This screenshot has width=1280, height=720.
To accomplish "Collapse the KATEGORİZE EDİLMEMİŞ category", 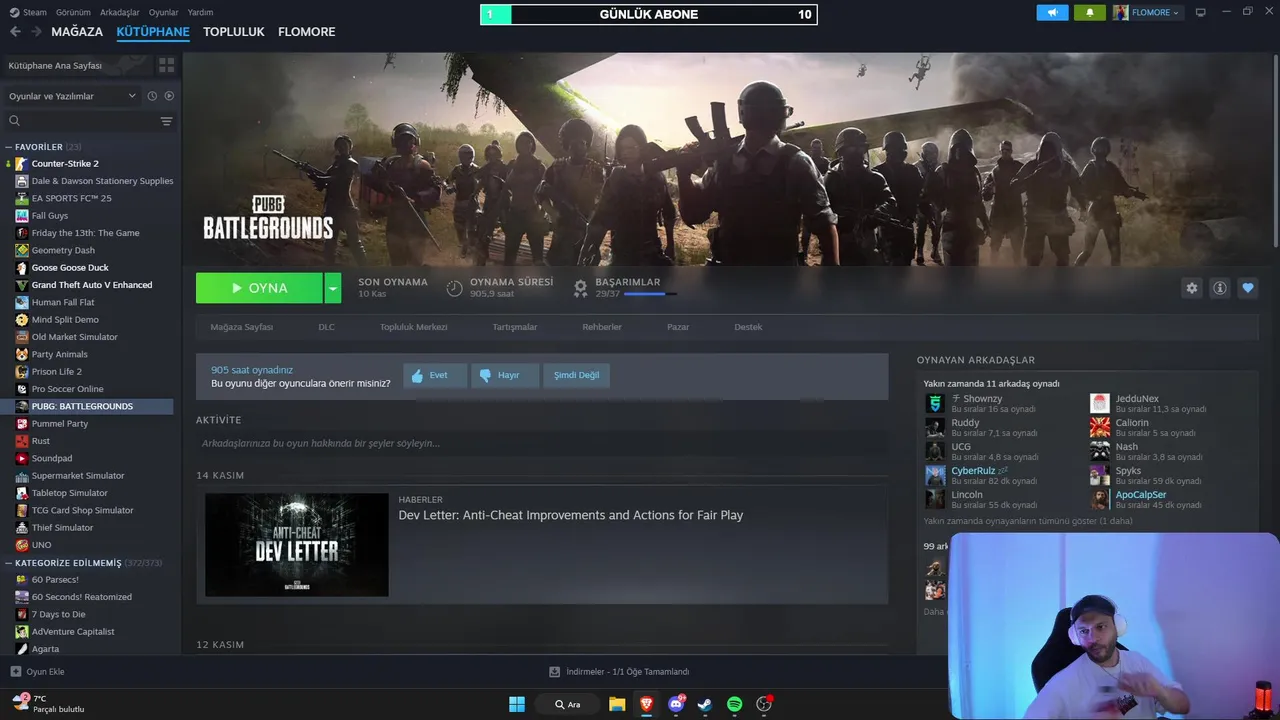I will coord(8,563).
